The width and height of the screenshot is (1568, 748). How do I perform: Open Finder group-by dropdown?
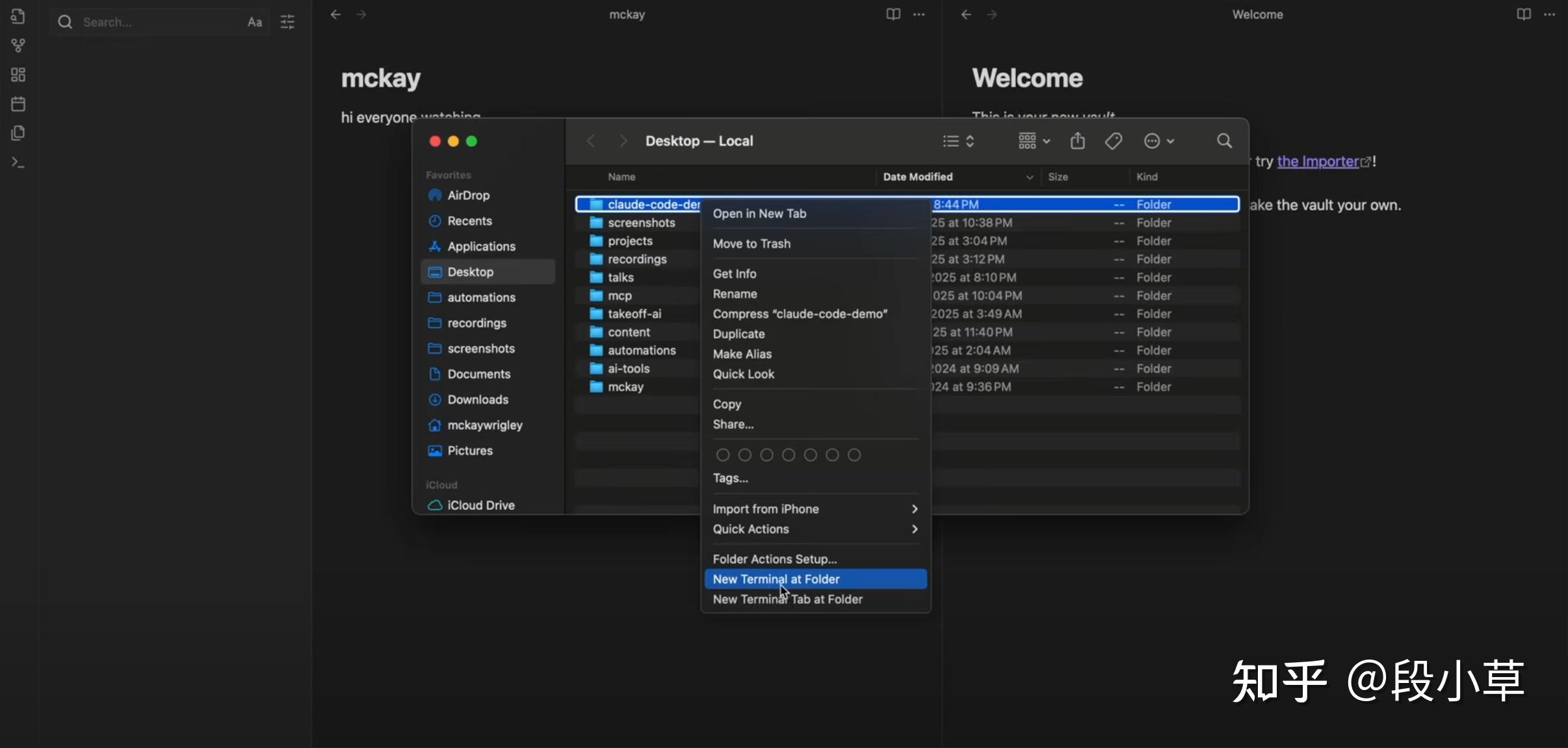[x=1034, y=141]
